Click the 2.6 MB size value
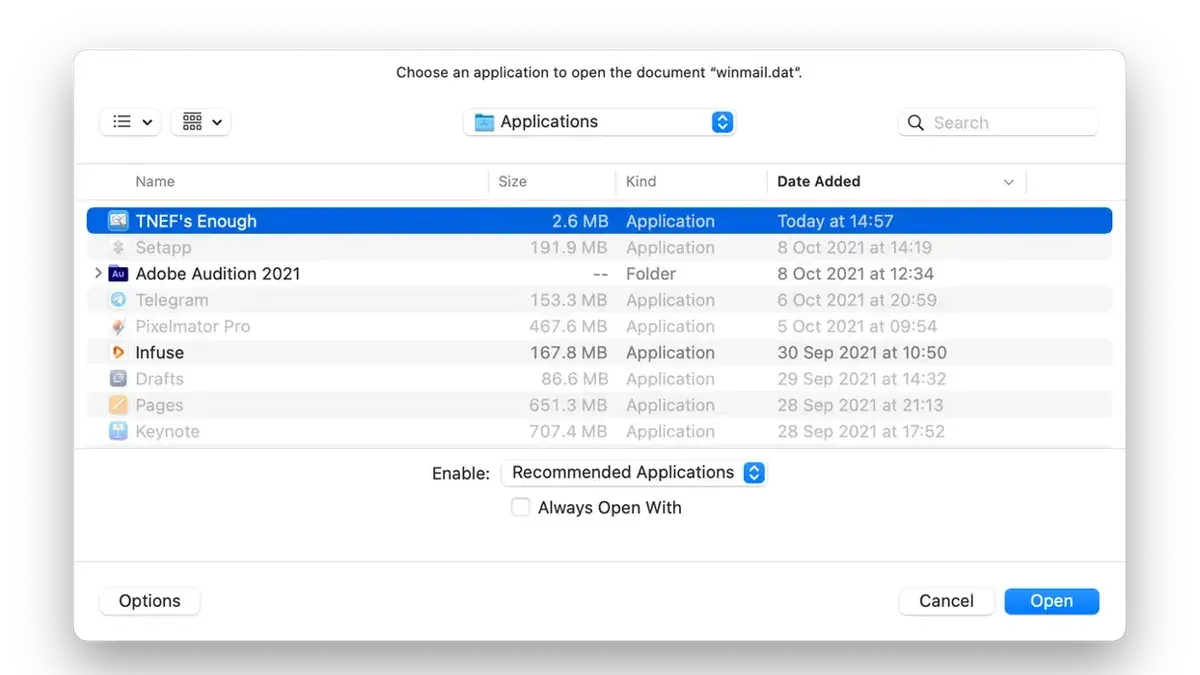Image resolution: width=1200 pixels, height=675 pixels. 580,221
